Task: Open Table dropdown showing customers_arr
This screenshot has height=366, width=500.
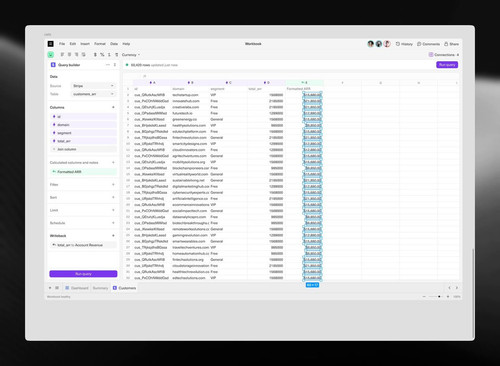Action: [93, 94]
